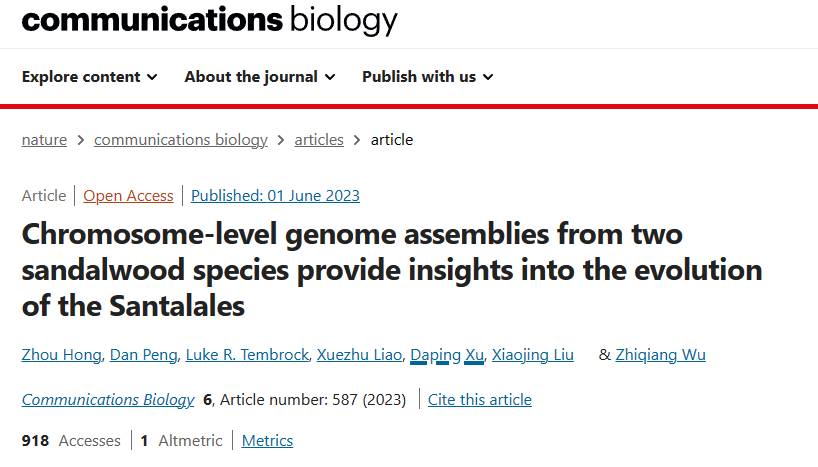The width and height of the screenshot is (818, 467).
Task: View author Luke R. Tembrock
Action: click(243, 354)
